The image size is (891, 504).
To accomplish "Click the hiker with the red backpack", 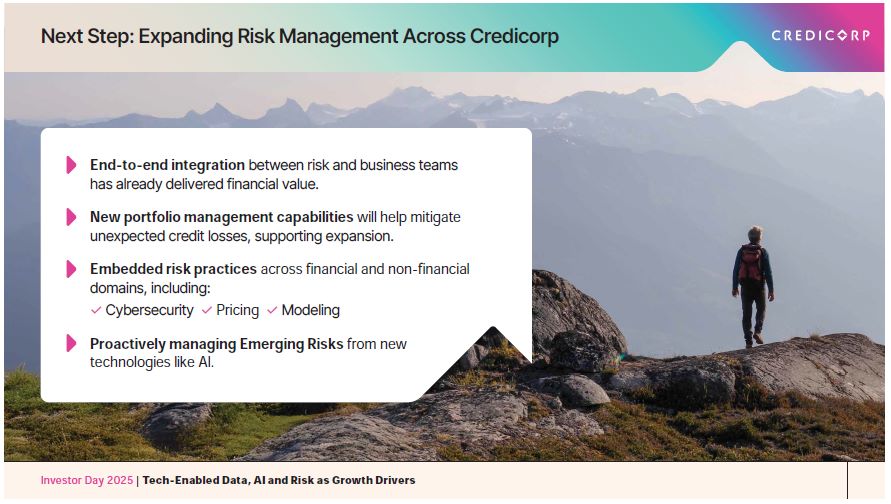I will click(751, 286).
